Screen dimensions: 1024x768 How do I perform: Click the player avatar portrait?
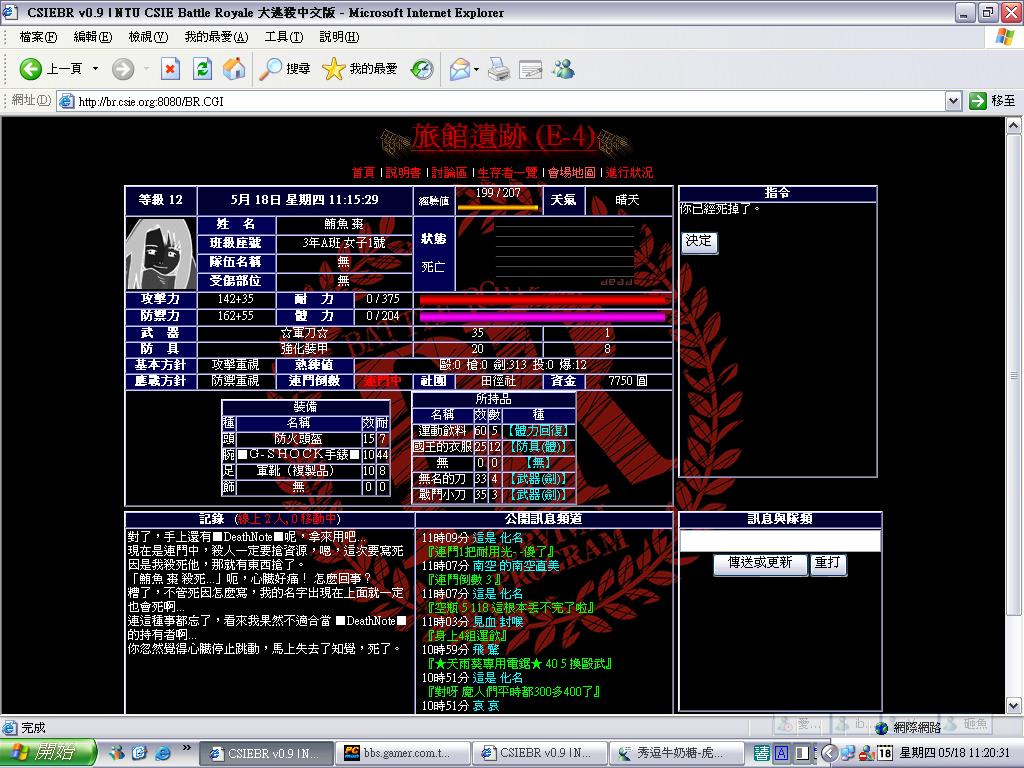click(161, 253)
